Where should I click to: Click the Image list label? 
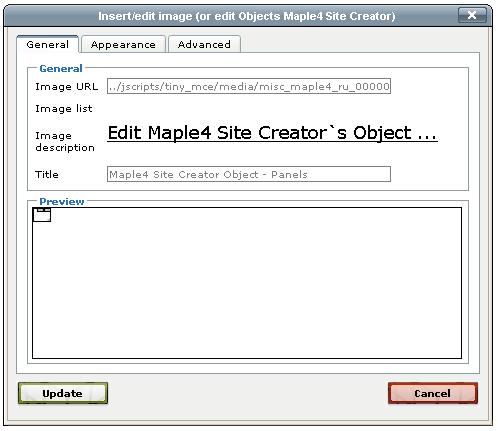[x=64, y=109]
